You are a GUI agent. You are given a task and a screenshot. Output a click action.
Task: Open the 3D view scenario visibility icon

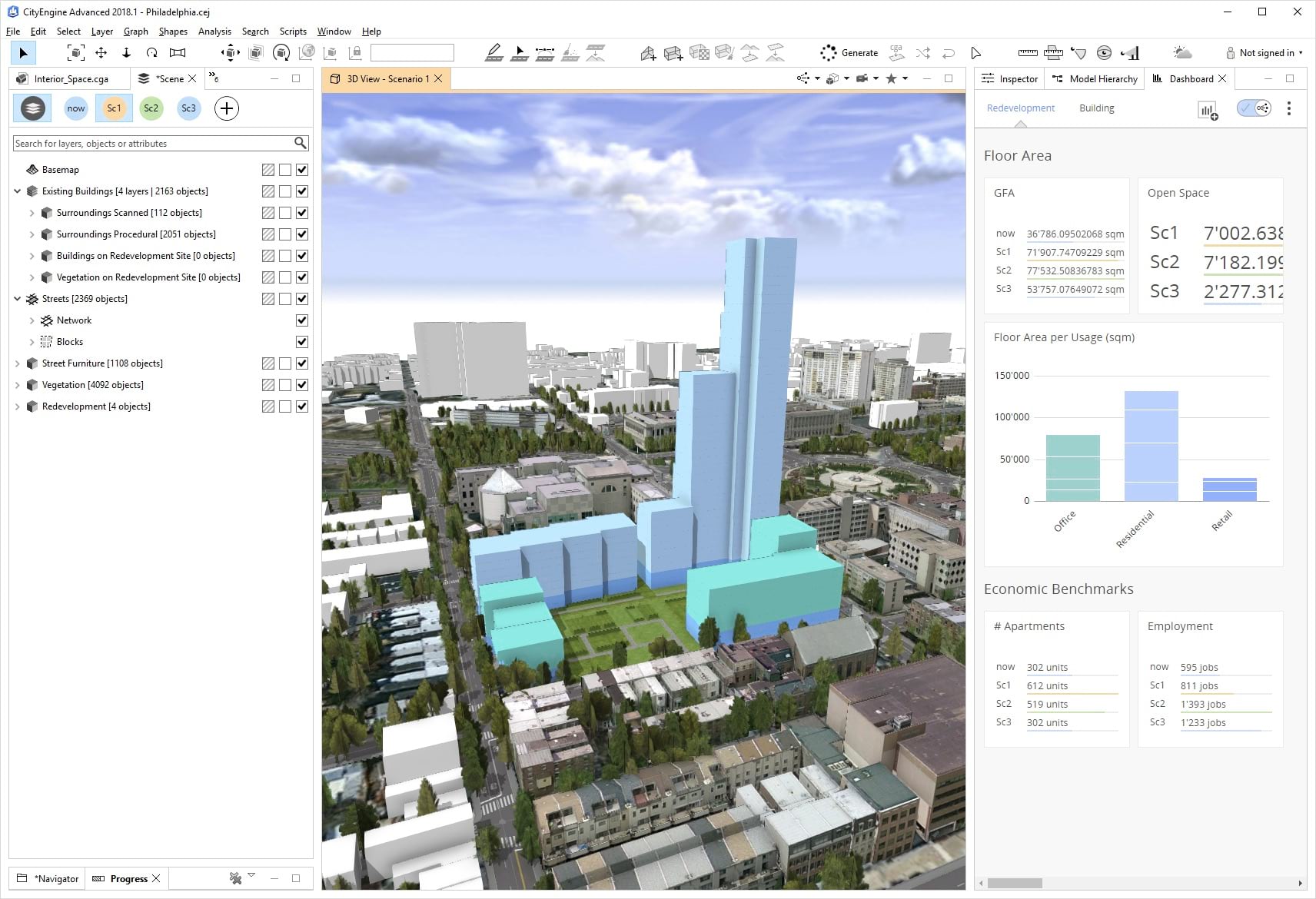click(803, 78)
